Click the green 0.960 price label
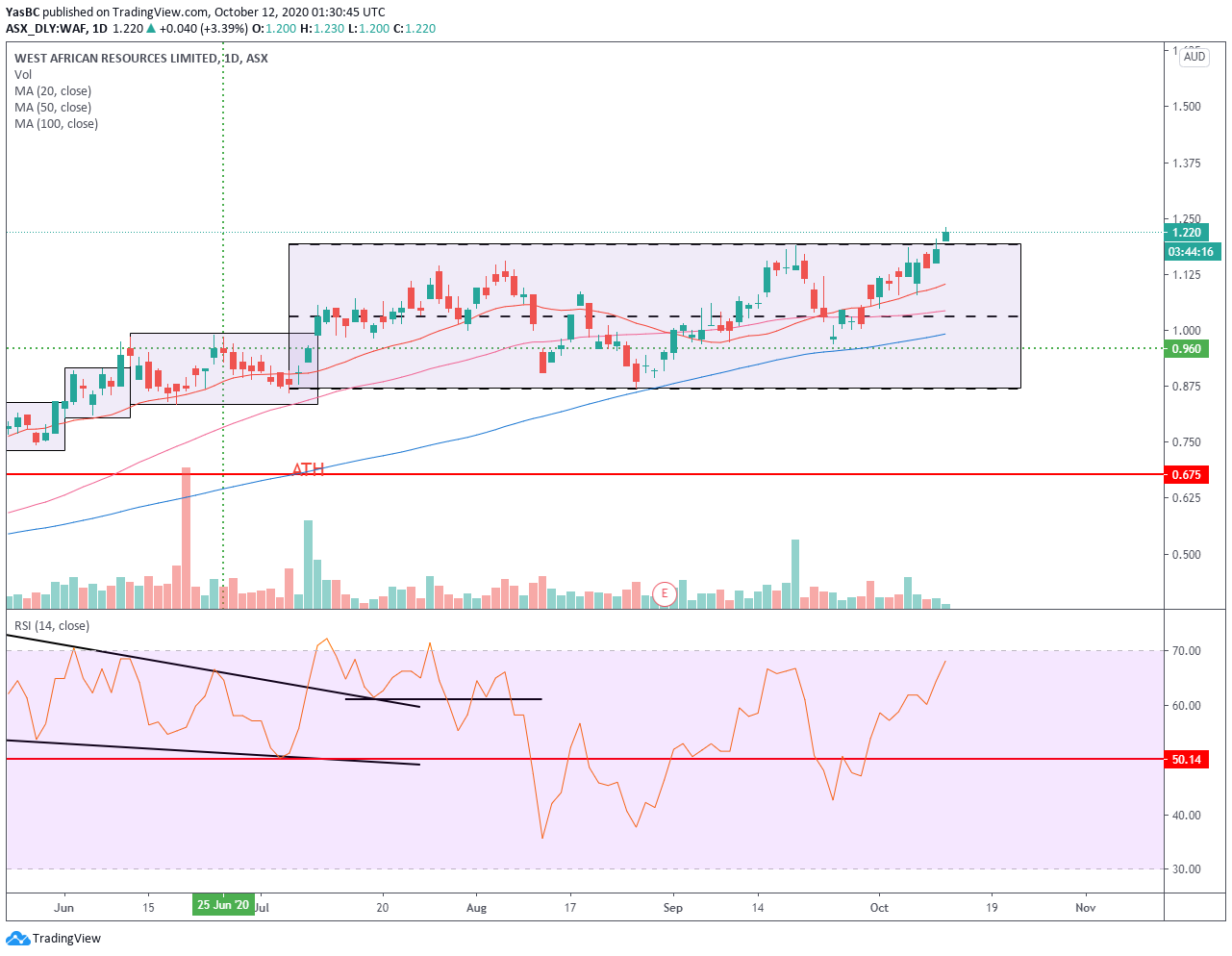Viewport: 1232px width, 956px height. 1187,348
